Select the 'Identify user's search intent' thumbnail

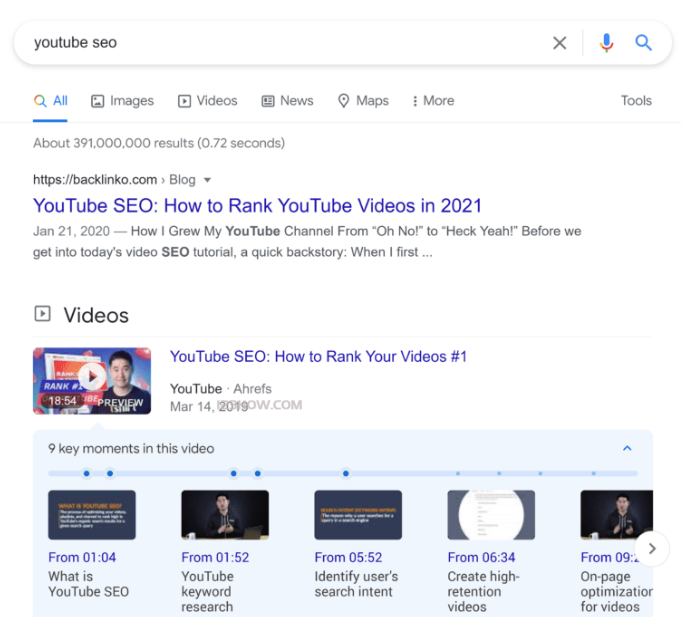(x=358, y=515)
